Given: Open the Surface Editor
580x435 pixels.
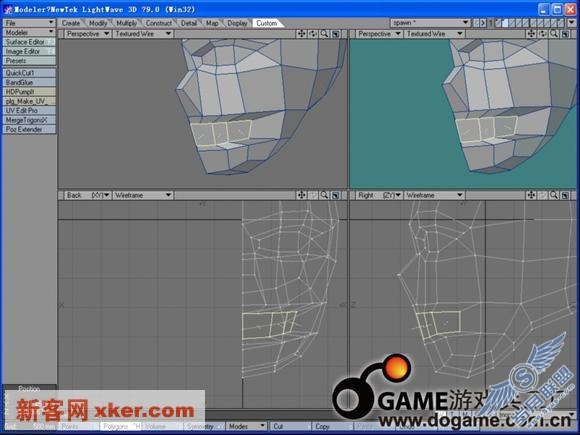Looking at the screenshot, I should [29, 42].
